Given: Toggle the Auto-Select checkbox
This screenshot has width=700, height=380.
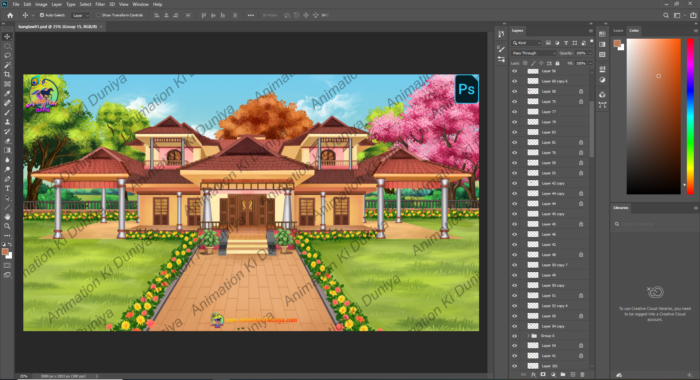Looking at the screenshot, I should click(x=42, y=15).
